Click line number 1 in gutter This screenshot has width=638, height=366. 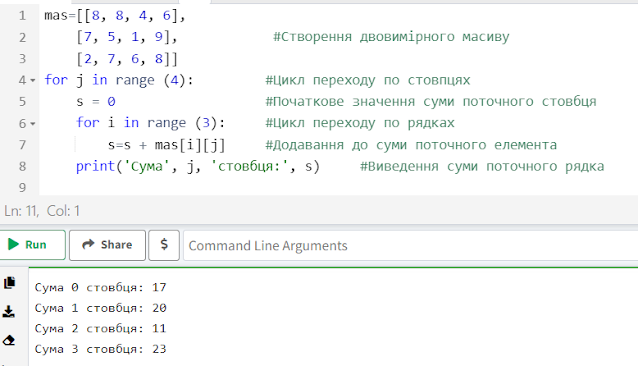tap(22, 16)
